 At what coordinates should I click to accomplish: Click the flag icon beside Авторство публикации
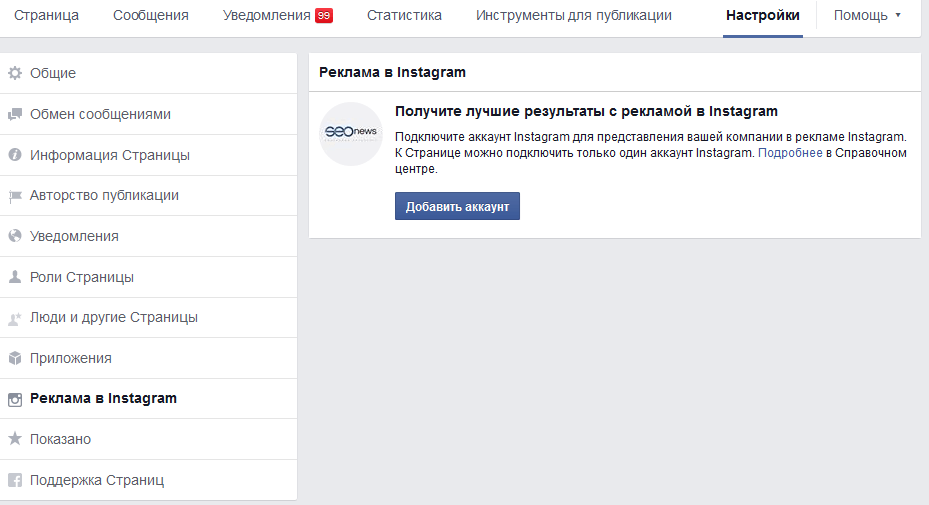[15, 196]
